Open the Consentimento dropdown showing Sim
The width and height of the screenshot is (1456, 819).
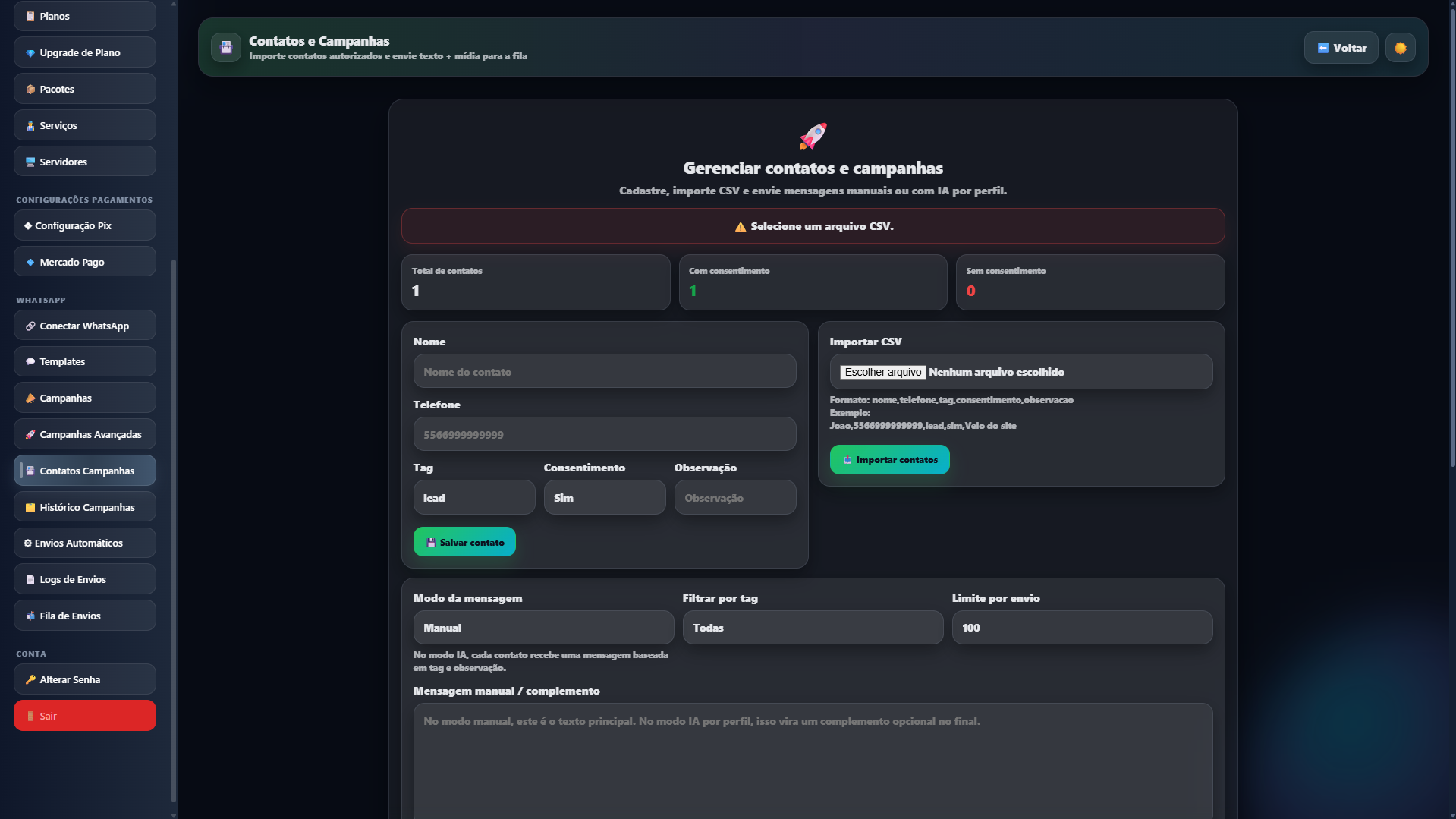(x=604, y=497)
